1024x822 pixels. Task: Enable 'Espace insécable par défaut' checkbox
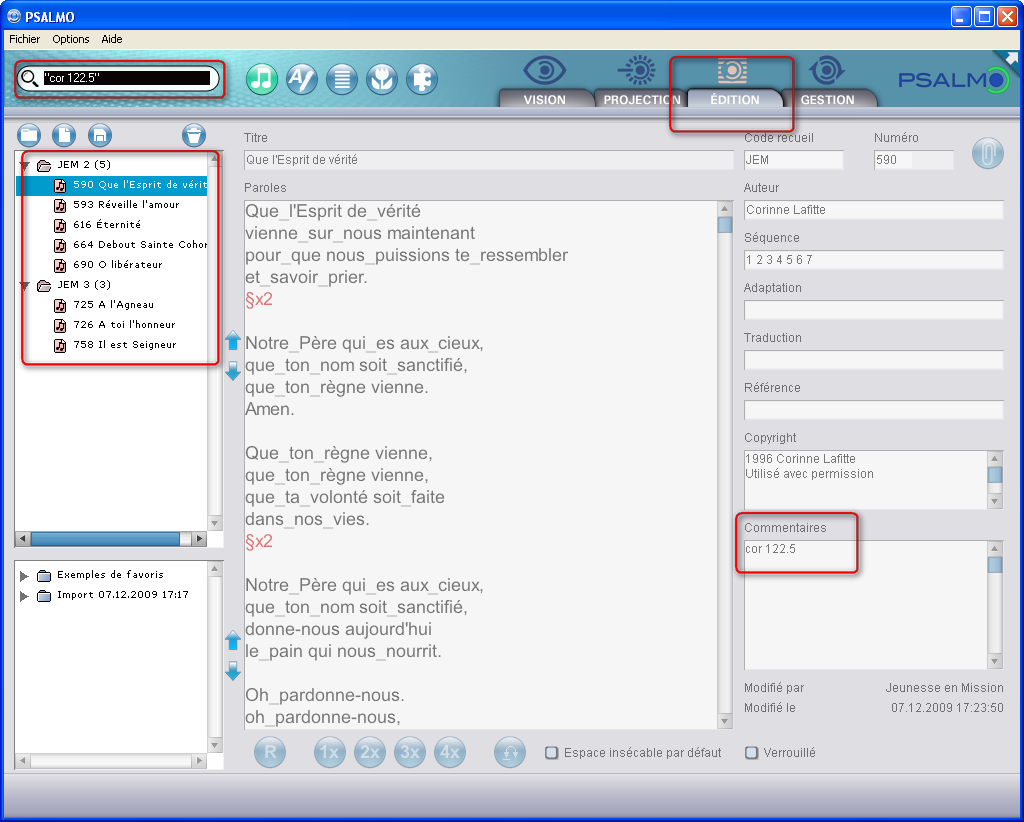pos(552,753)
